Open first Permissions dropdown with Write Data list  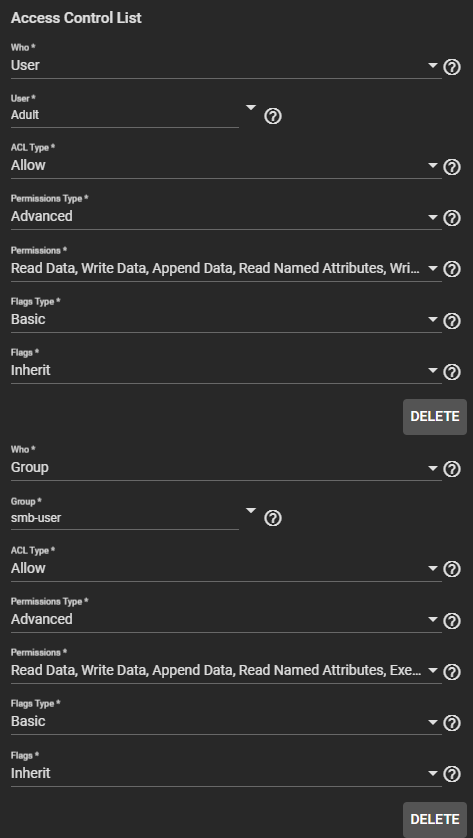[226, 268]
